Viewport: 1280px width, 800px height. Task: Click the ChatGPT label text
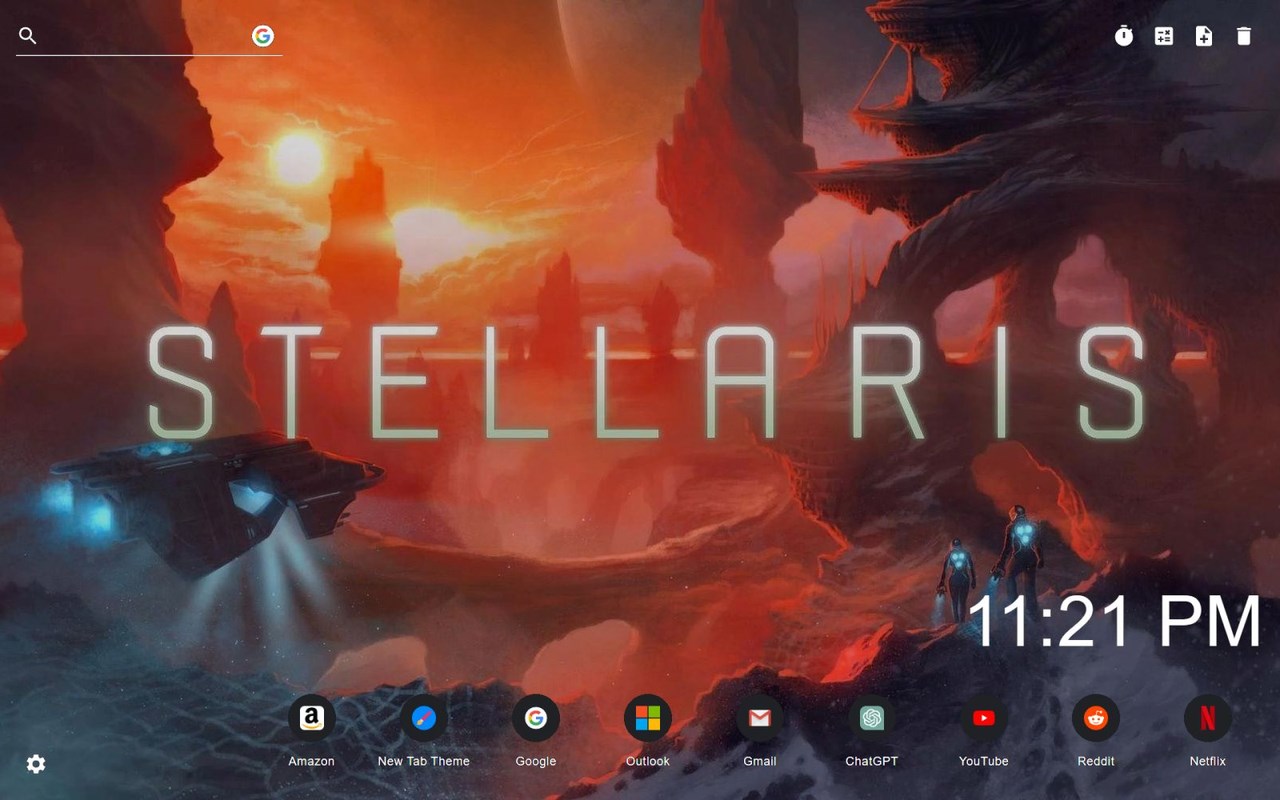tap(872, 761)
